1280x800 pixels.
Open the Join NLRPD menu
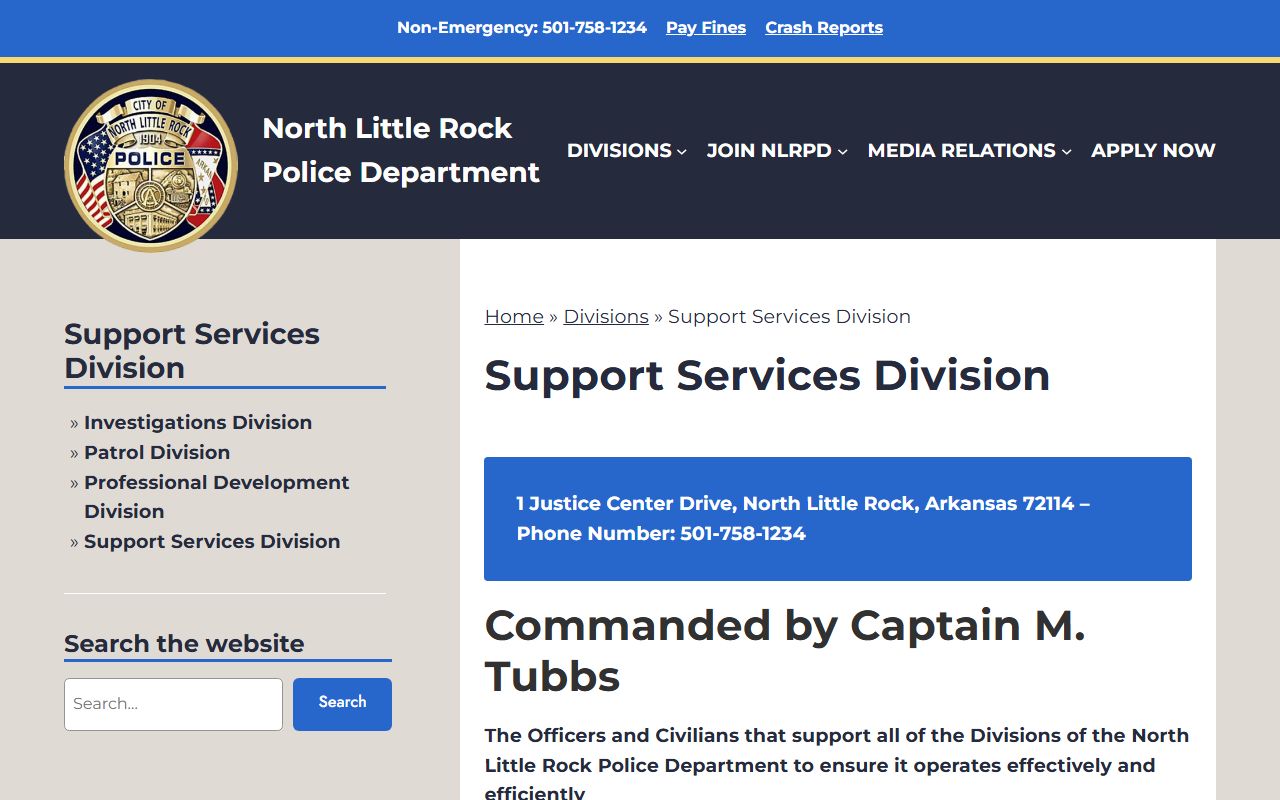pyautogui.click(x=769, y=150)
